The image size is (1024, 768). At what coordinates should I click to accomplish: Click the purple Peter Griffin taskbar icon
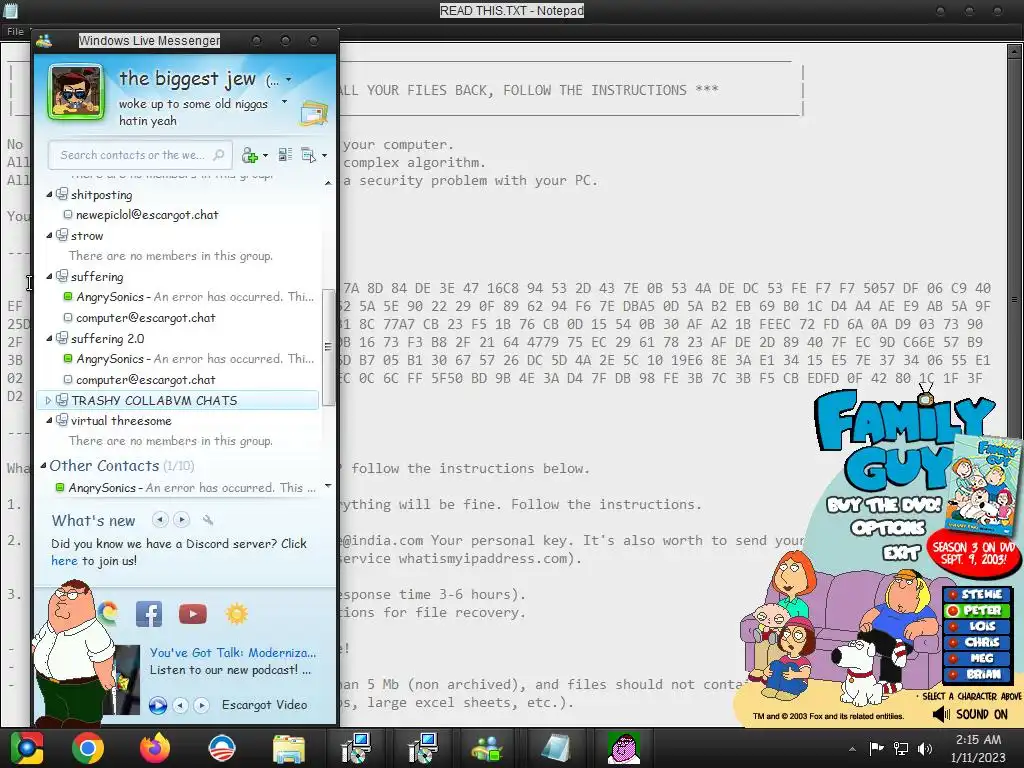(624, 748)
